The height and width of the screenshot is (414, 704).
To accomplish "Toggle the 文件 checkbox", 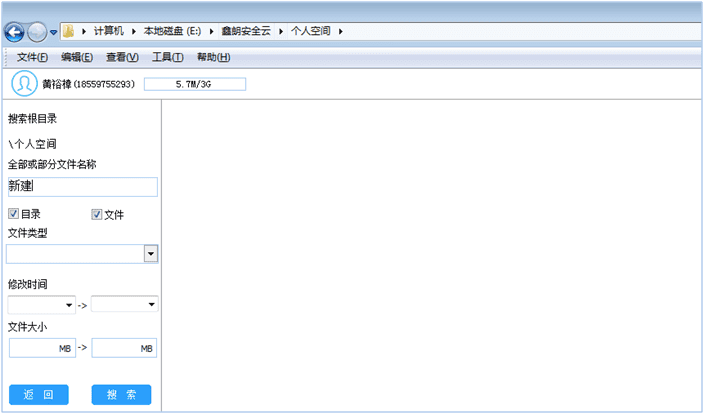I will click(x=97, y=215).
